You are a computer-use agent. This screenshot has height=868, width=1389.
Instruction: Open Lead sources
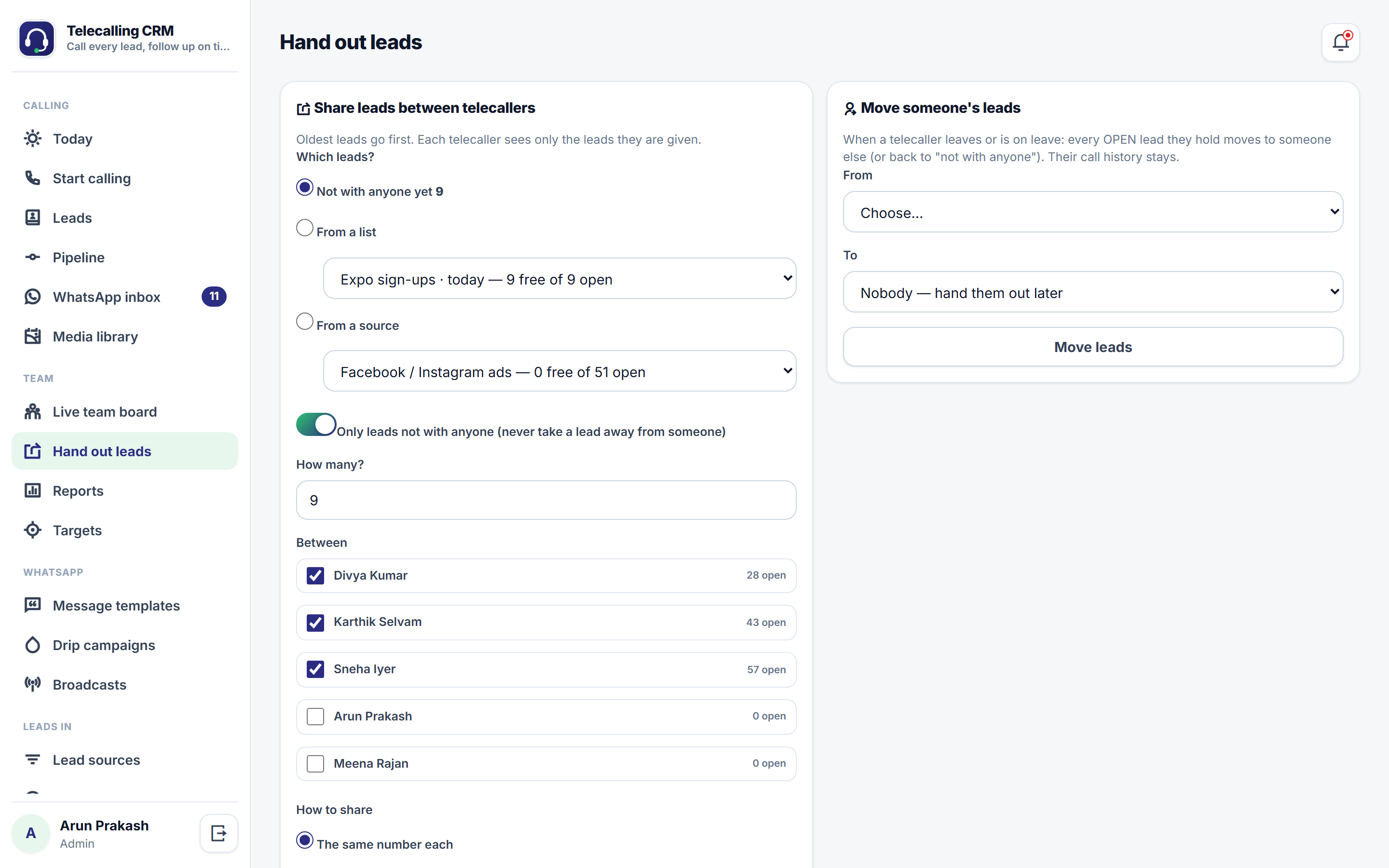click(124, 759)
